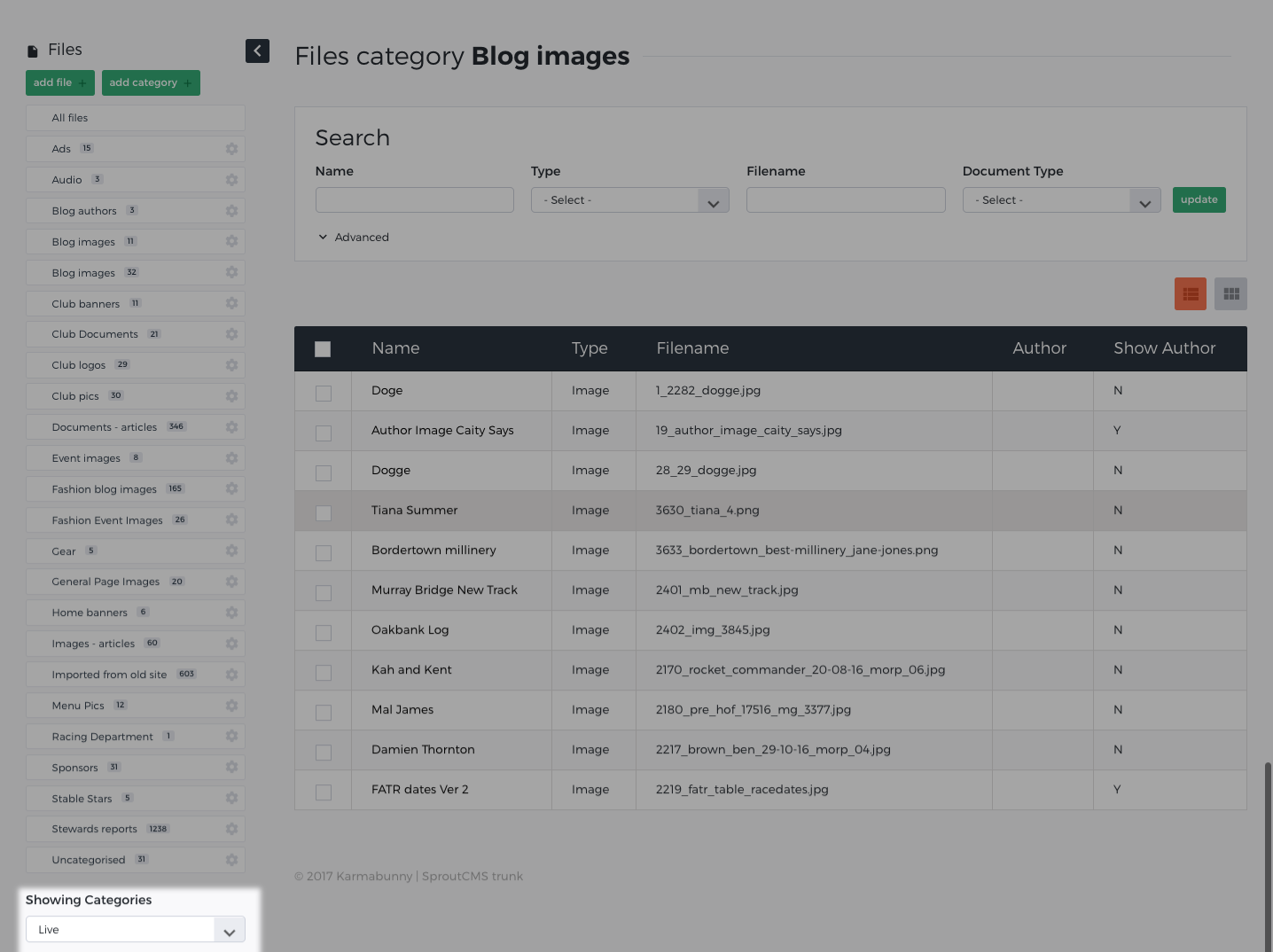Open settings gear for Images - articles category

coord(231,644)
